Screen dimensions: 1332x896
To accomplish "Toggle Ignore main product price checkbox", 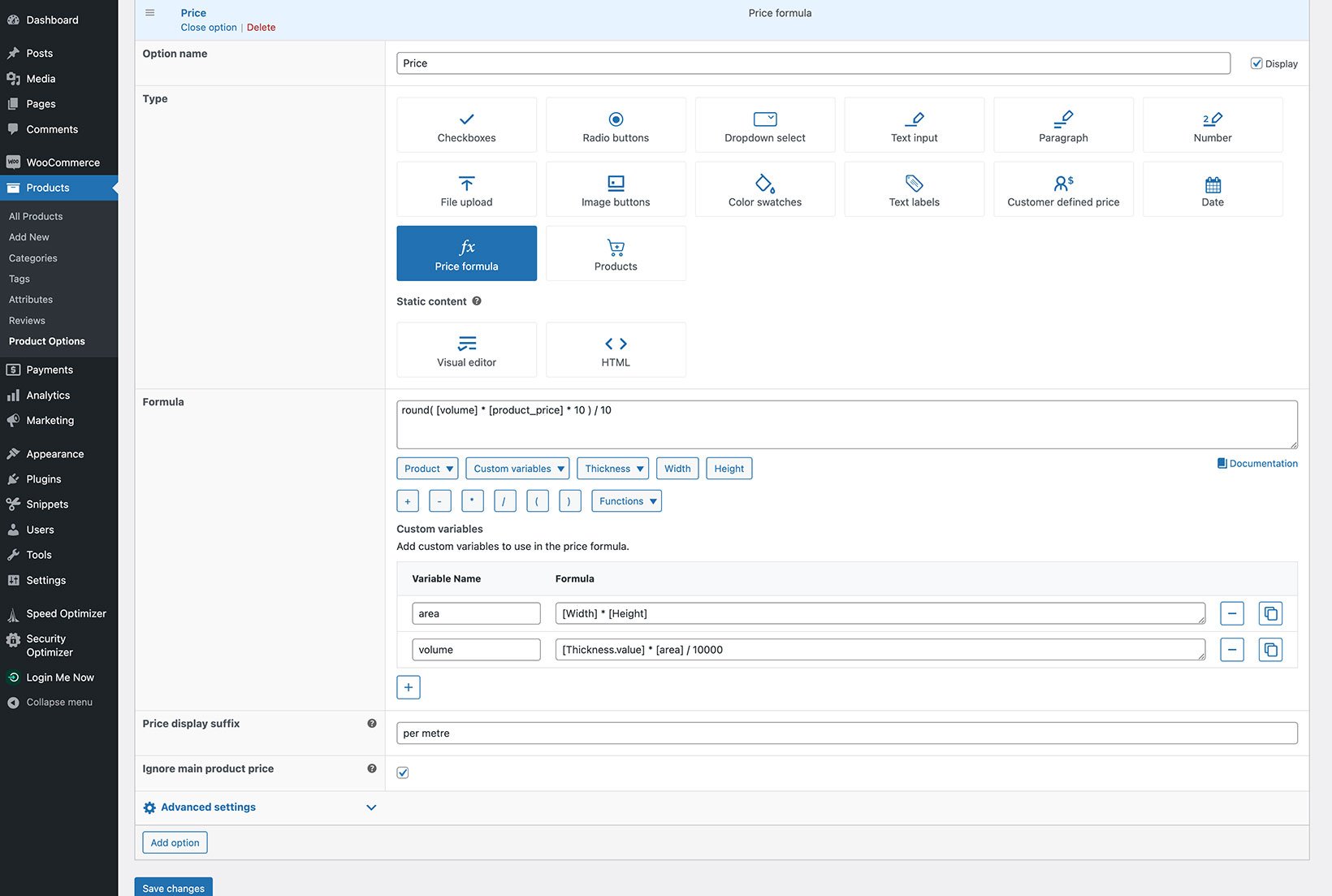I will (403, 773).
